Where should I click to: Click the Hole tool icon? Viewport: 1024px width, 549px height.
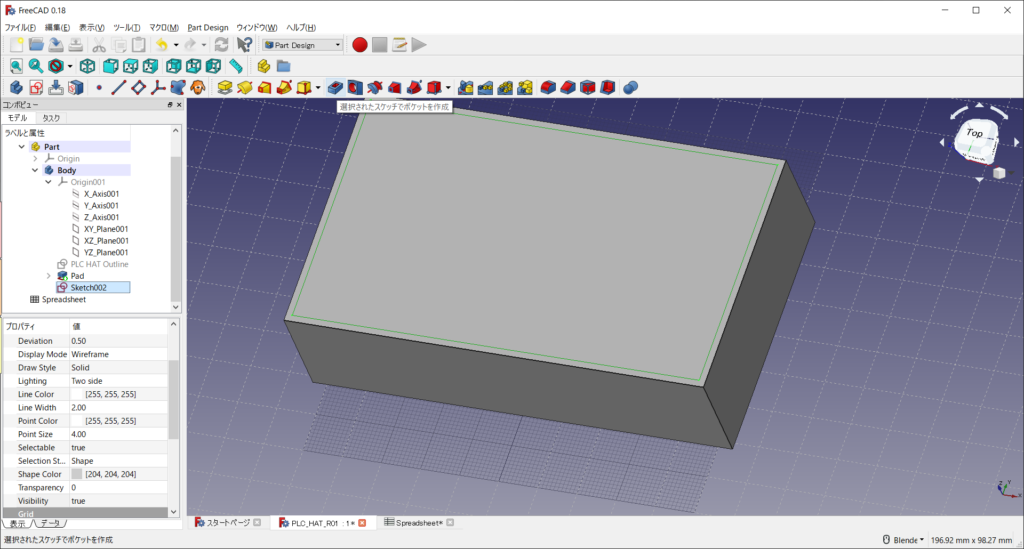pyautogui.click(x=354, y=88)
